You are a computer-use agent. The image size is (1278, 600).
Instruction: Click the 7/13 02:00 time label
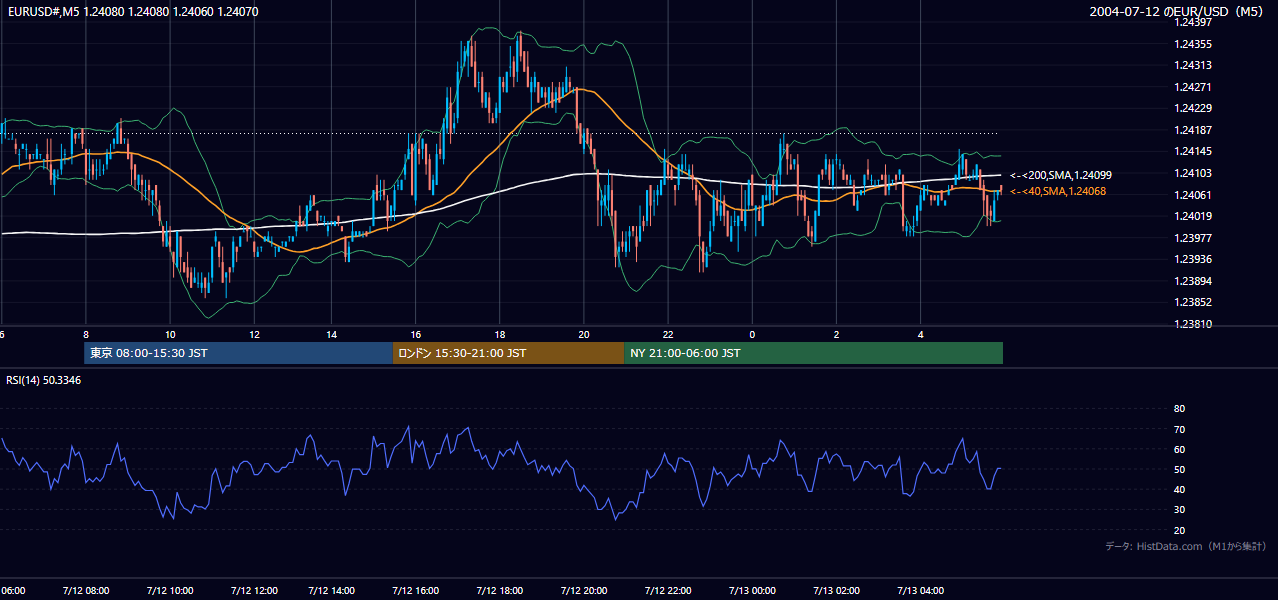click(837, 591)
